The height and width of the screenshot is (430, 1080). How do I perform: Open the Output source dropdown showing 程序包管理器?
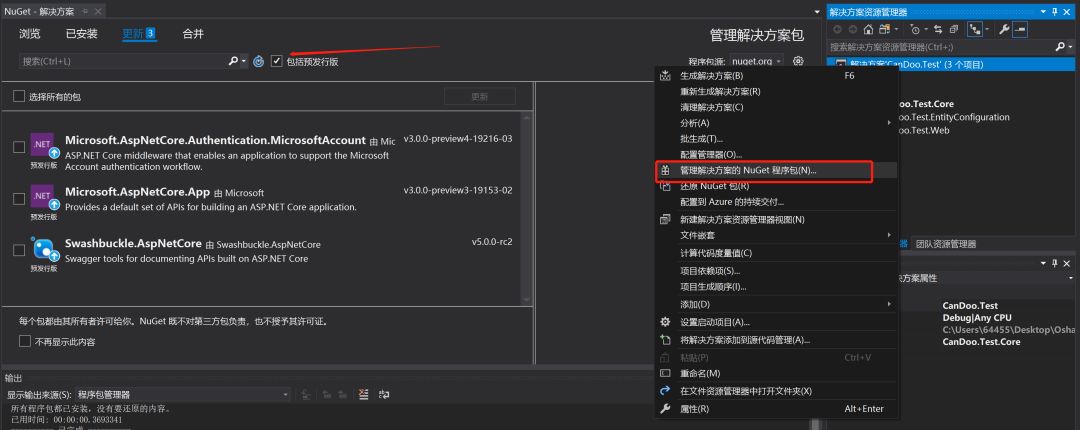pyautogui.click(x=183, y=394)
